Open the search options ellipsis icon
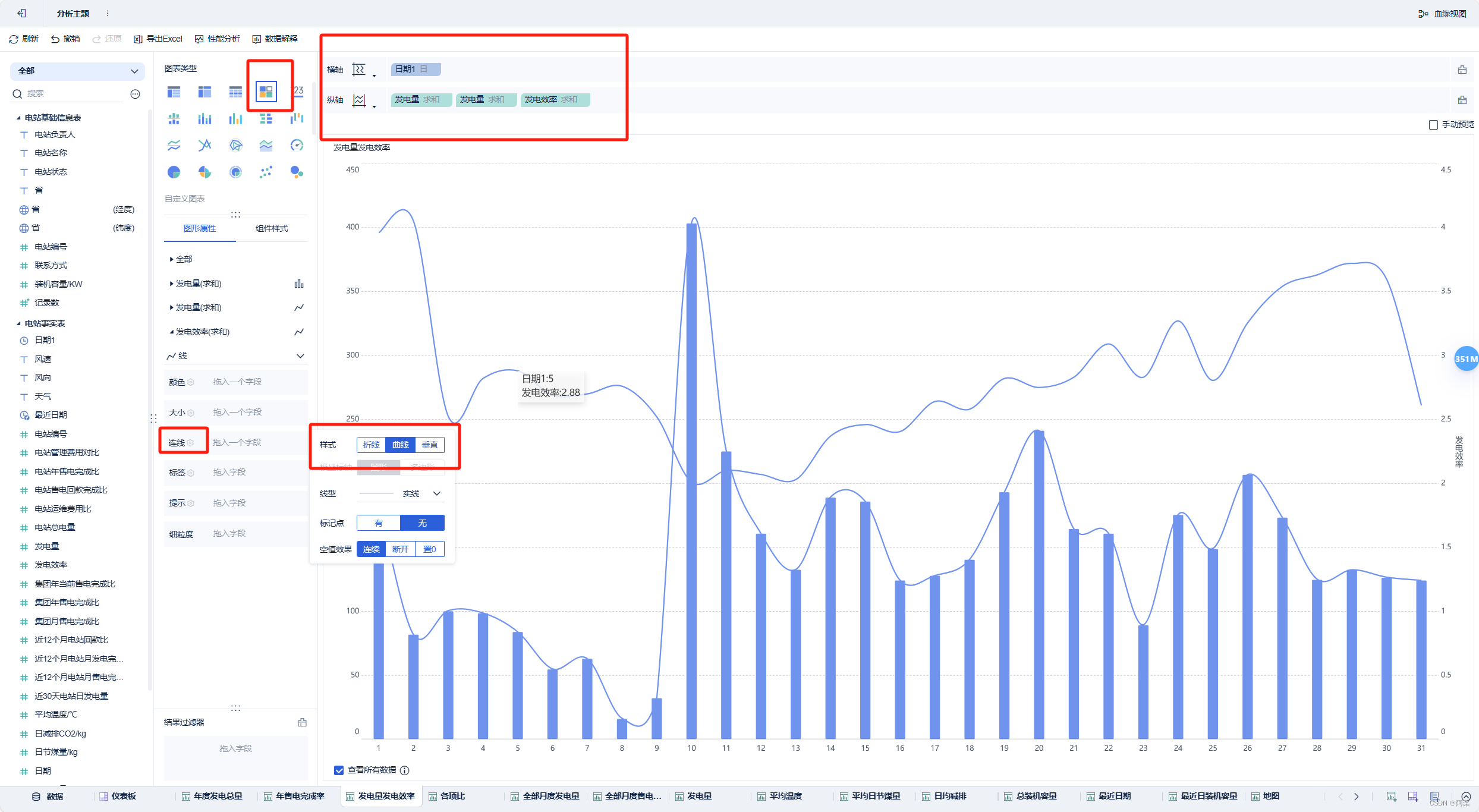This screenshot has width=1479, height=812. point(136,94)
